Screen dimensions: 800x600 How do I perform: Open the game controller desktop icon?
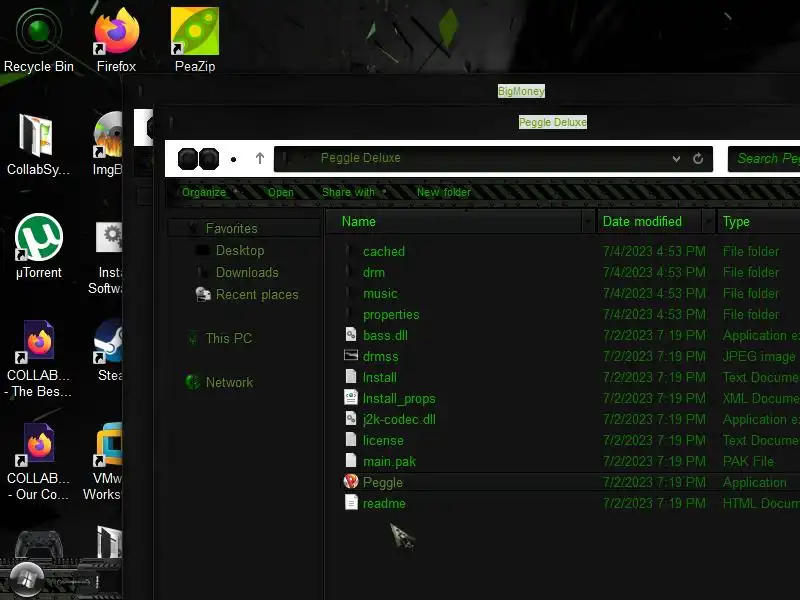[x=39, y=545]
